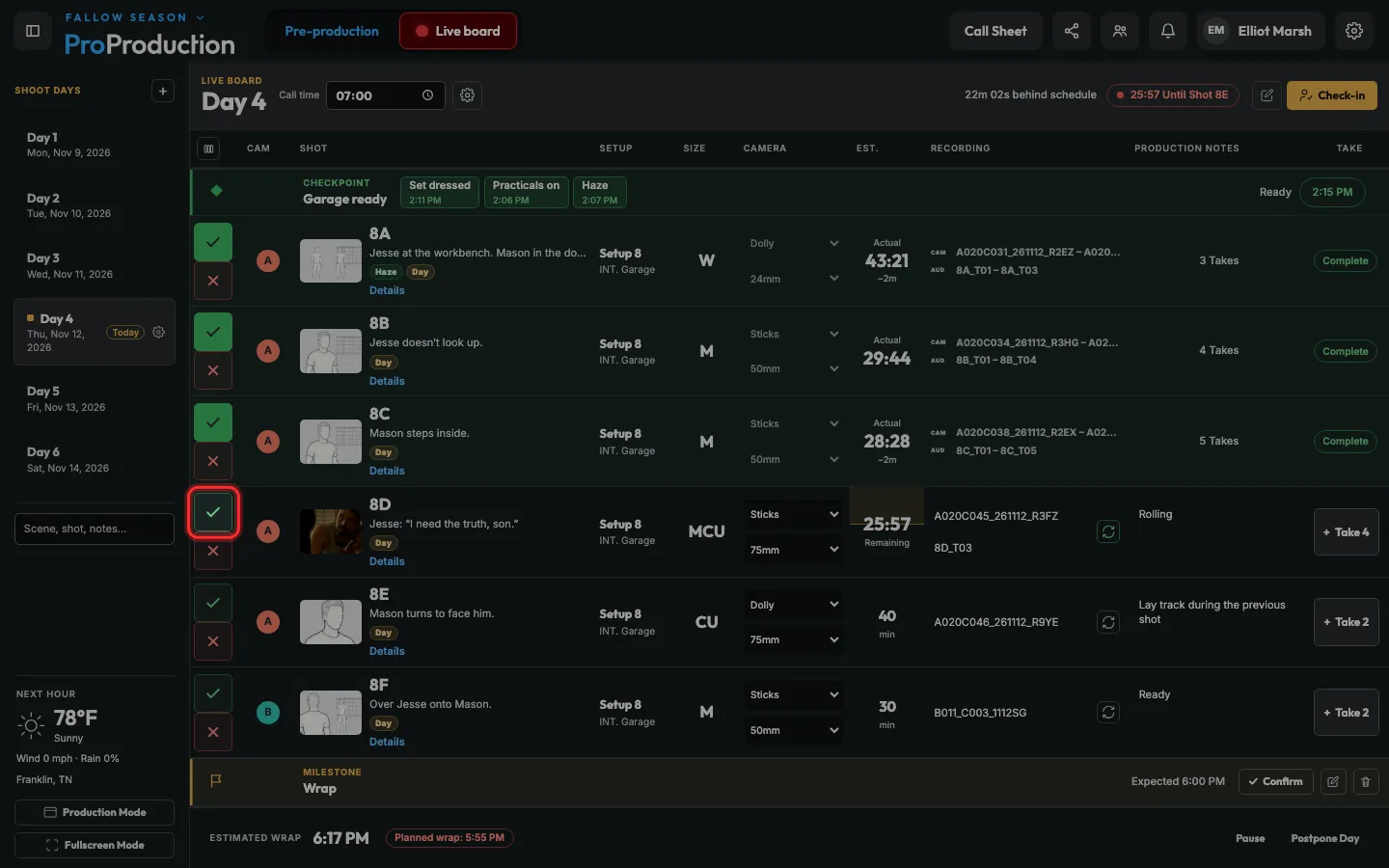Open notifications bell
The width and height of the screenshot is (1389, 868).
tap(1168, 31)
